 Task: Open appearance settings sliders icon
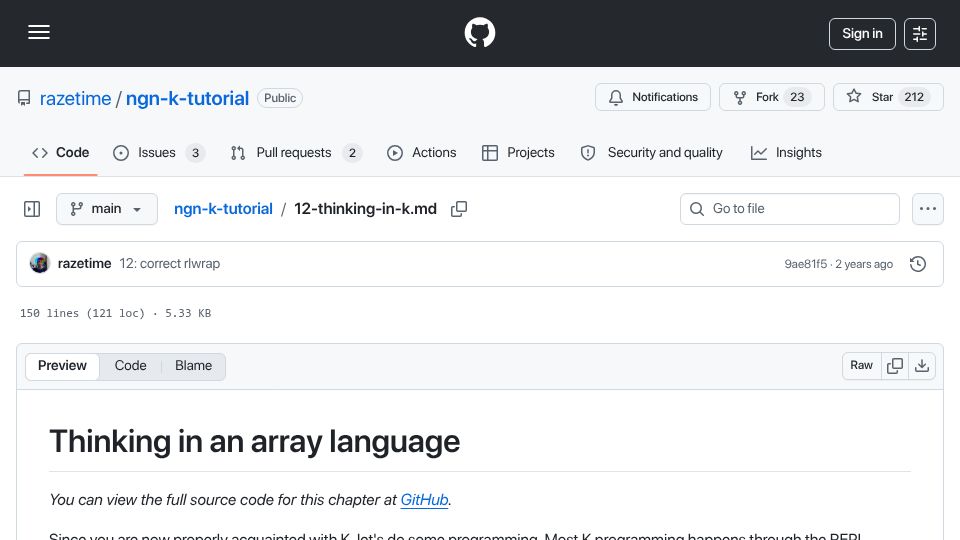coord(920,34)
